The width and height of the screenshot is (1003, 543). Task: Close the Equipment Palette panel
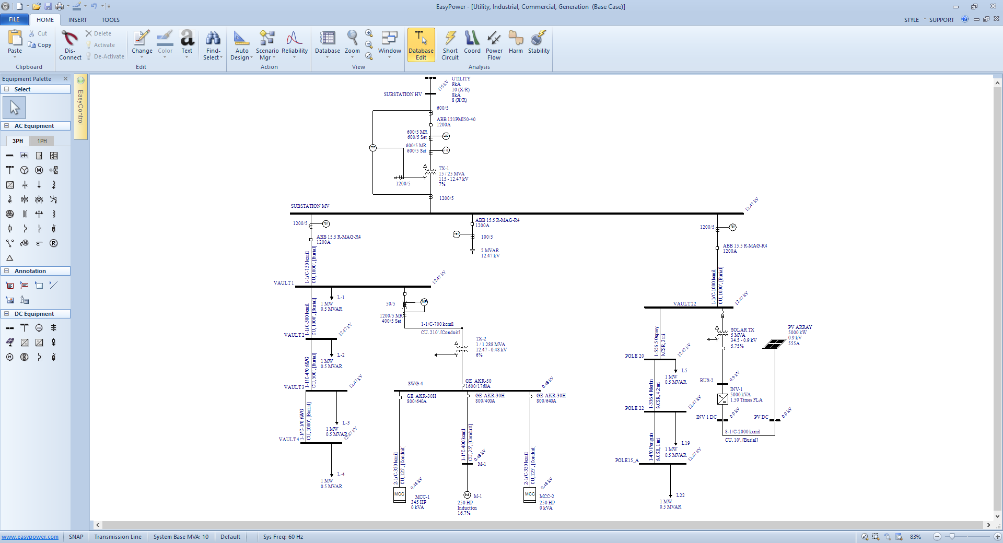click(x=65, y=79)
